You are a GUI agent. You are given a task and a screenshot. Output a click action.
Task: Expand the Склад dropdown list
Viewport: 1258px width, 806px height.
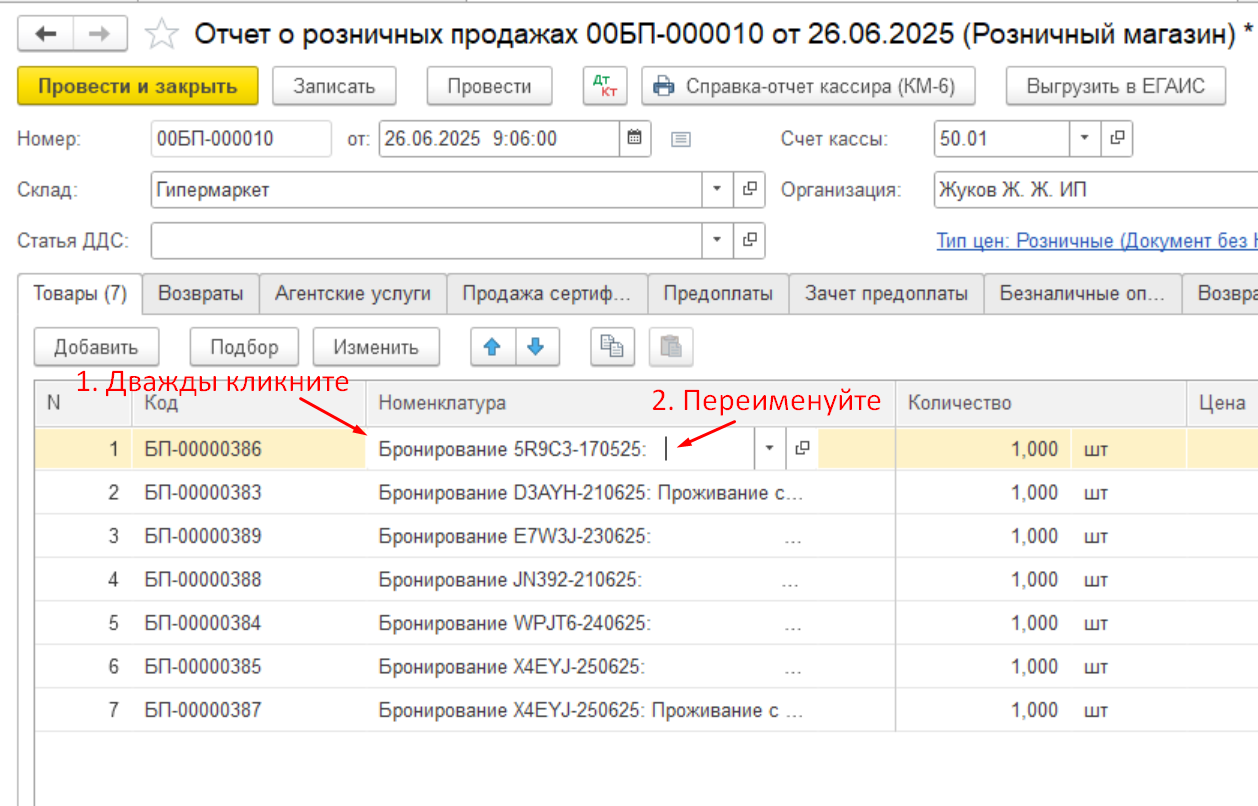point(717,189)
